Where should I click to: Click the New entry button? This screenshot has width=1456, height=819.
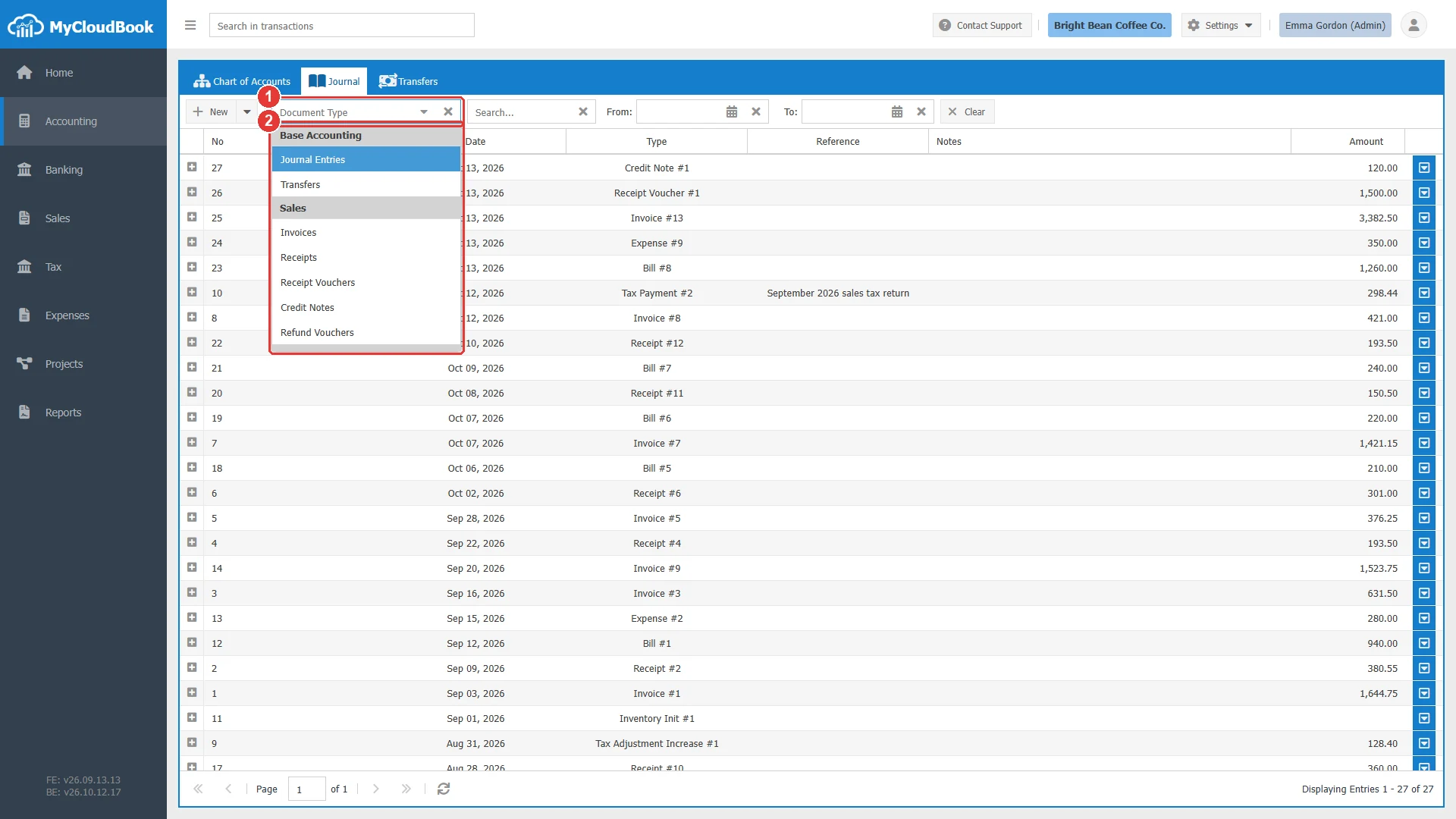211,111
